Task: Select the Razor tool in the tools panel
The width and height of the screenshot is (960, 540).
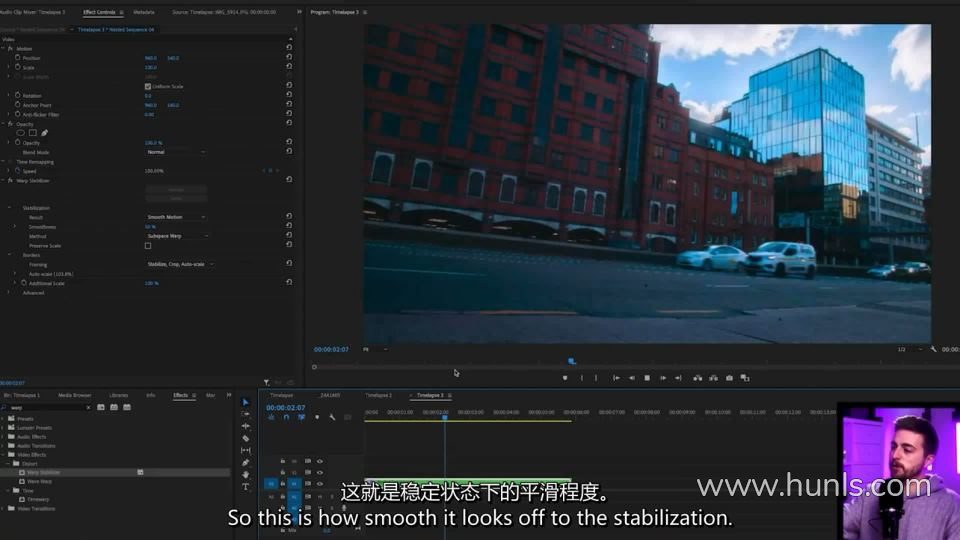Action: (x=246, y=438)
